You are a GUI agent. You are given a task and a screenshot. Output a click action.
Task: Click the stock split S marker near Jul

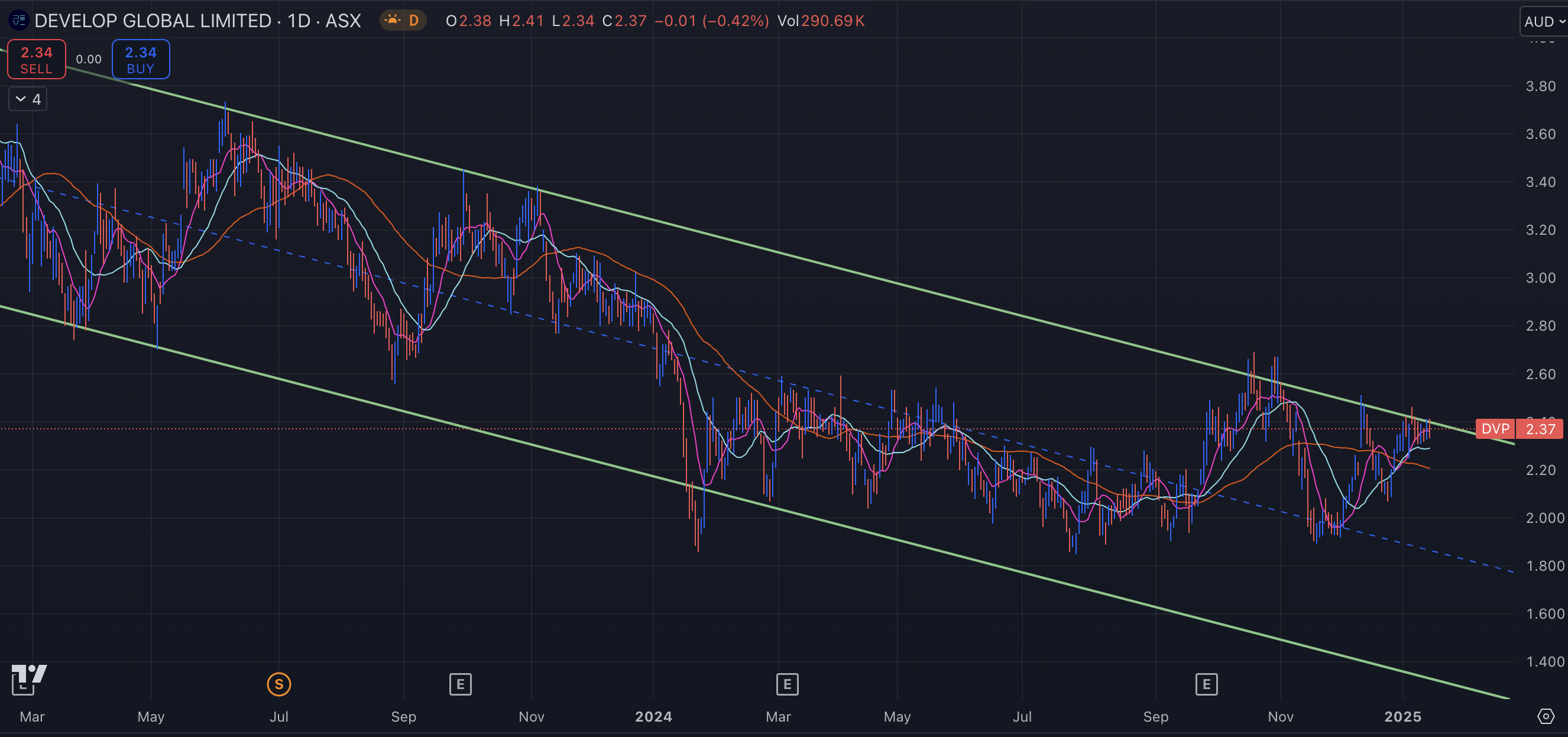pyautogui.click(x=279, y=684)
